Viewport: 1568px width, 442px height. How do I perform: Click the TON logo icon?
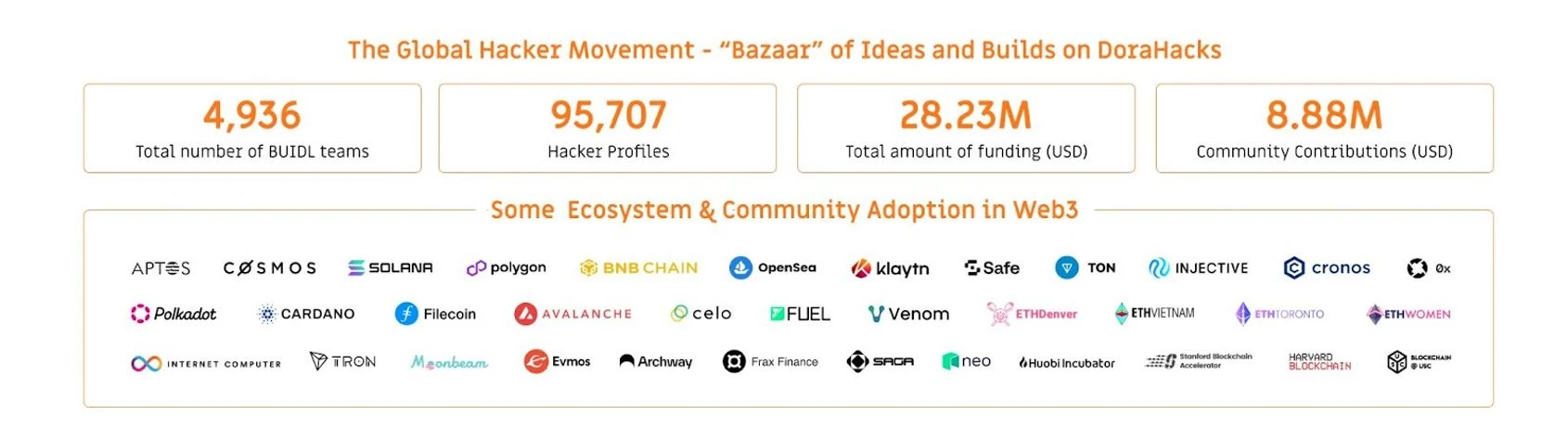[x=1067, y=267]
